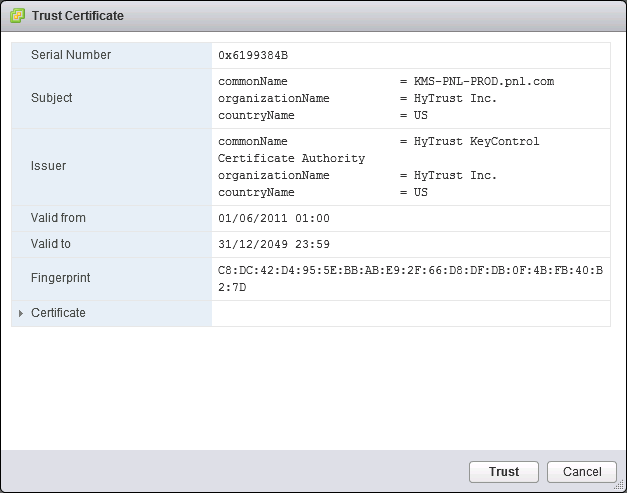Click the vSphere icon in title bar

17,16
